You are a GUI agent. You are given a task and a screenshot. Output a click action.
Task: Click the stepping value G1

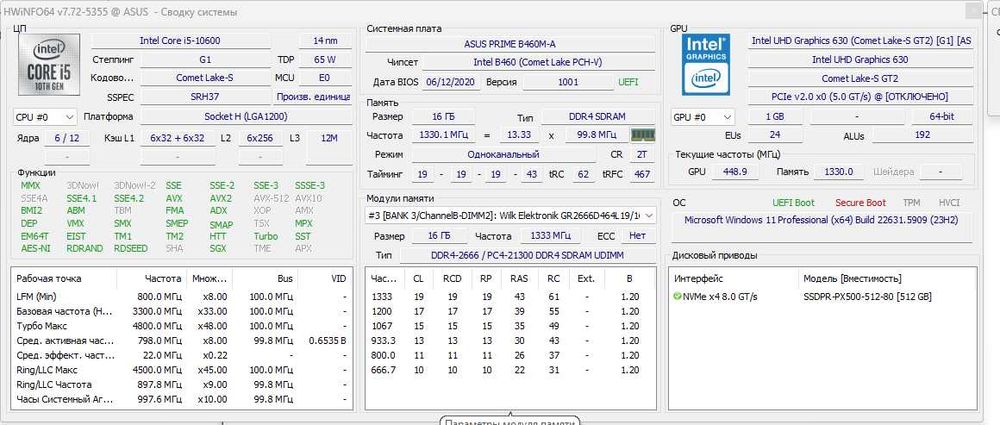pyautogui.click(x=205, y=60)
